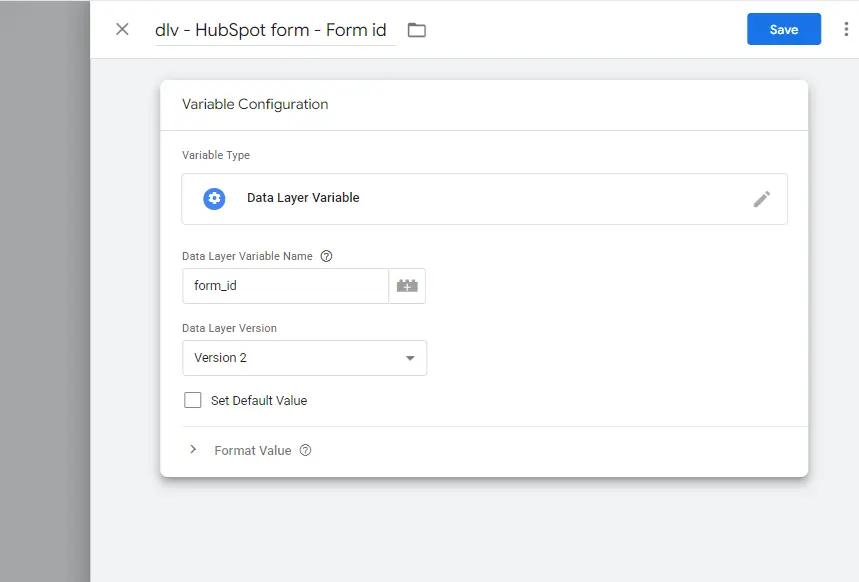
Task: Edit variable type with pencil icon
Action: point(761,199)
